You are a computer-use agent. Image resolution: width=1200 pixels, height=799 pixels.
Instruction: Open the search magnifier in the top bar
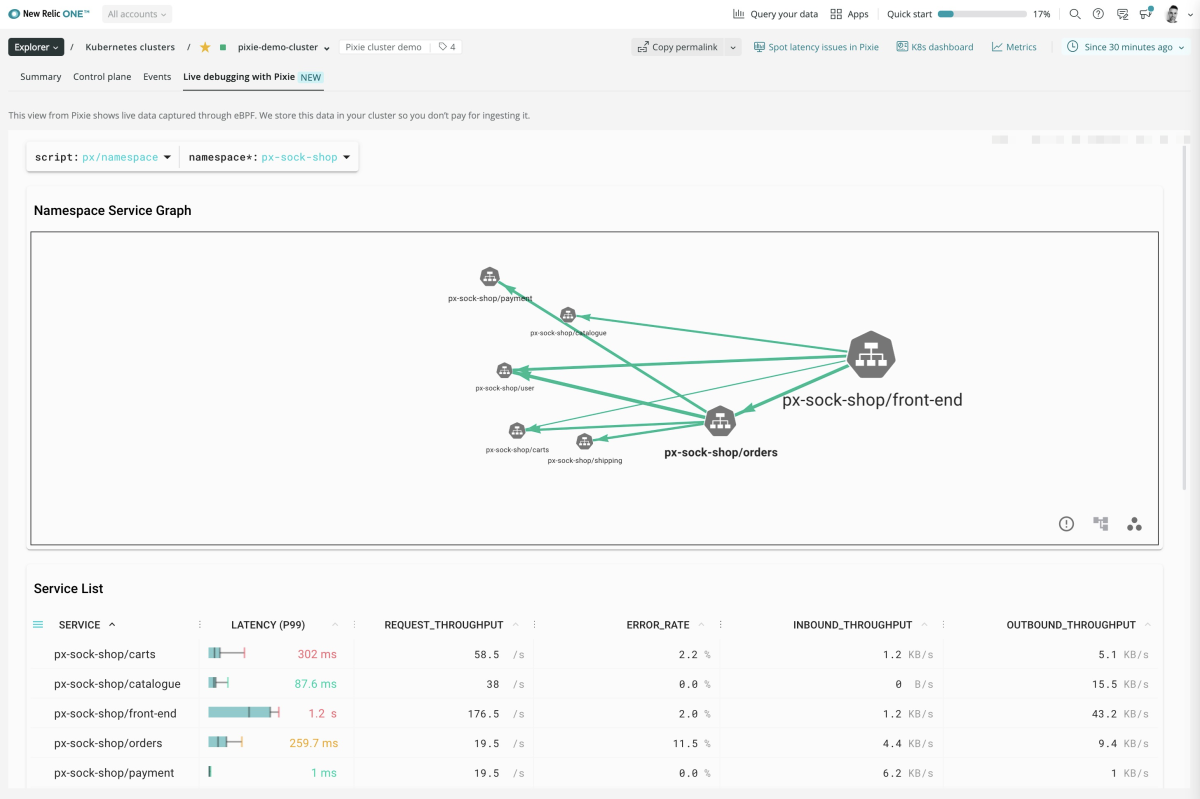(1075, 14)
